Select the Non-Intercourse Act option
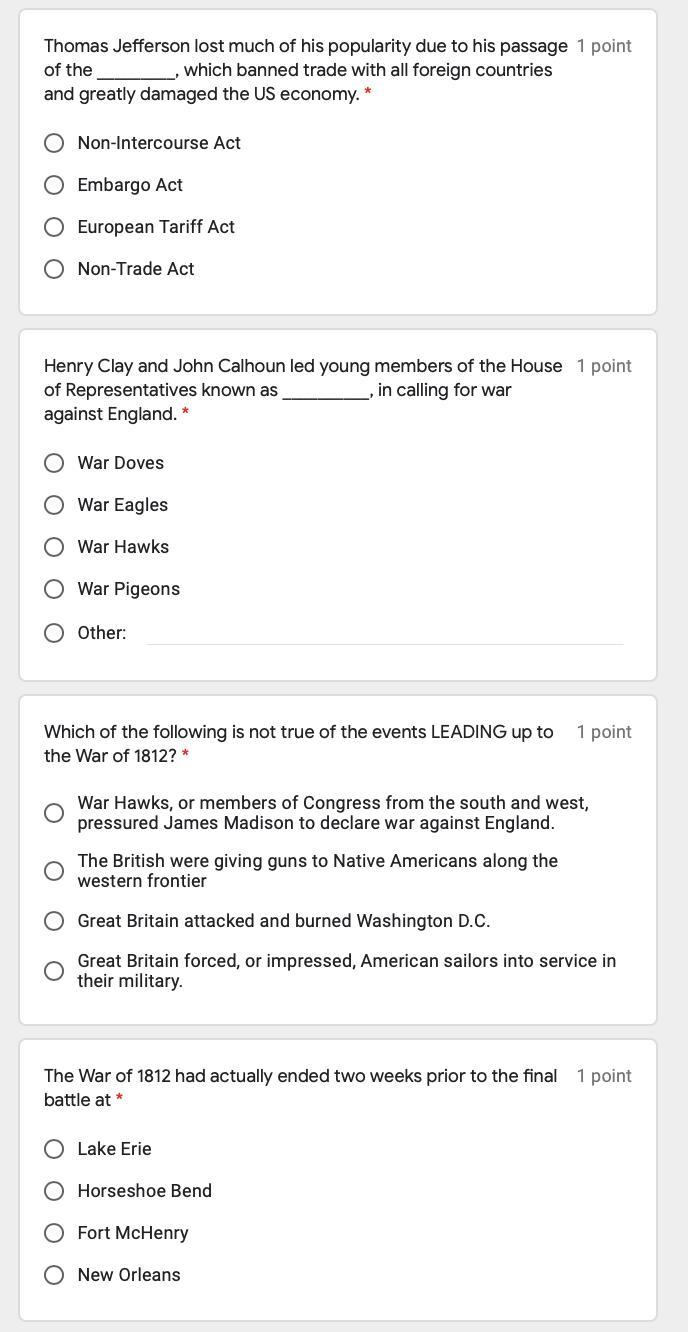This screenshot has width=688, height=1332. (54, 143)
